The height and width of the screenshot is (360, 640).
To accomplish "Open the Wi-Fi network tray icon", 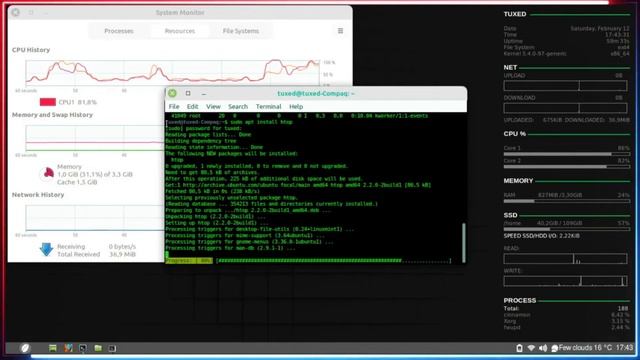I will (531, 348).
